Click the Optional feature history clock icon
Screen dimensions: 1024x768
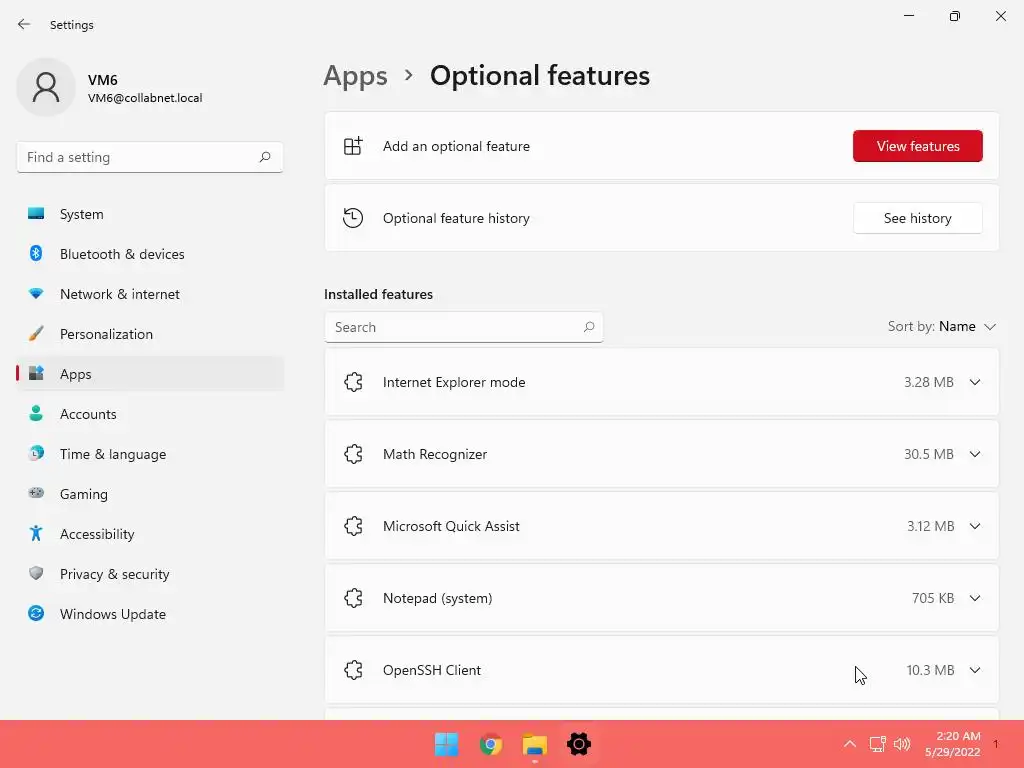click(353, 218)
